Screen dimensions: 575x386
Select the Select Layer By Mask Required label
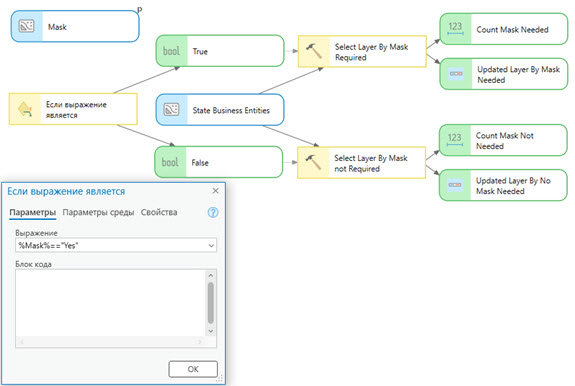pos(371,52)
